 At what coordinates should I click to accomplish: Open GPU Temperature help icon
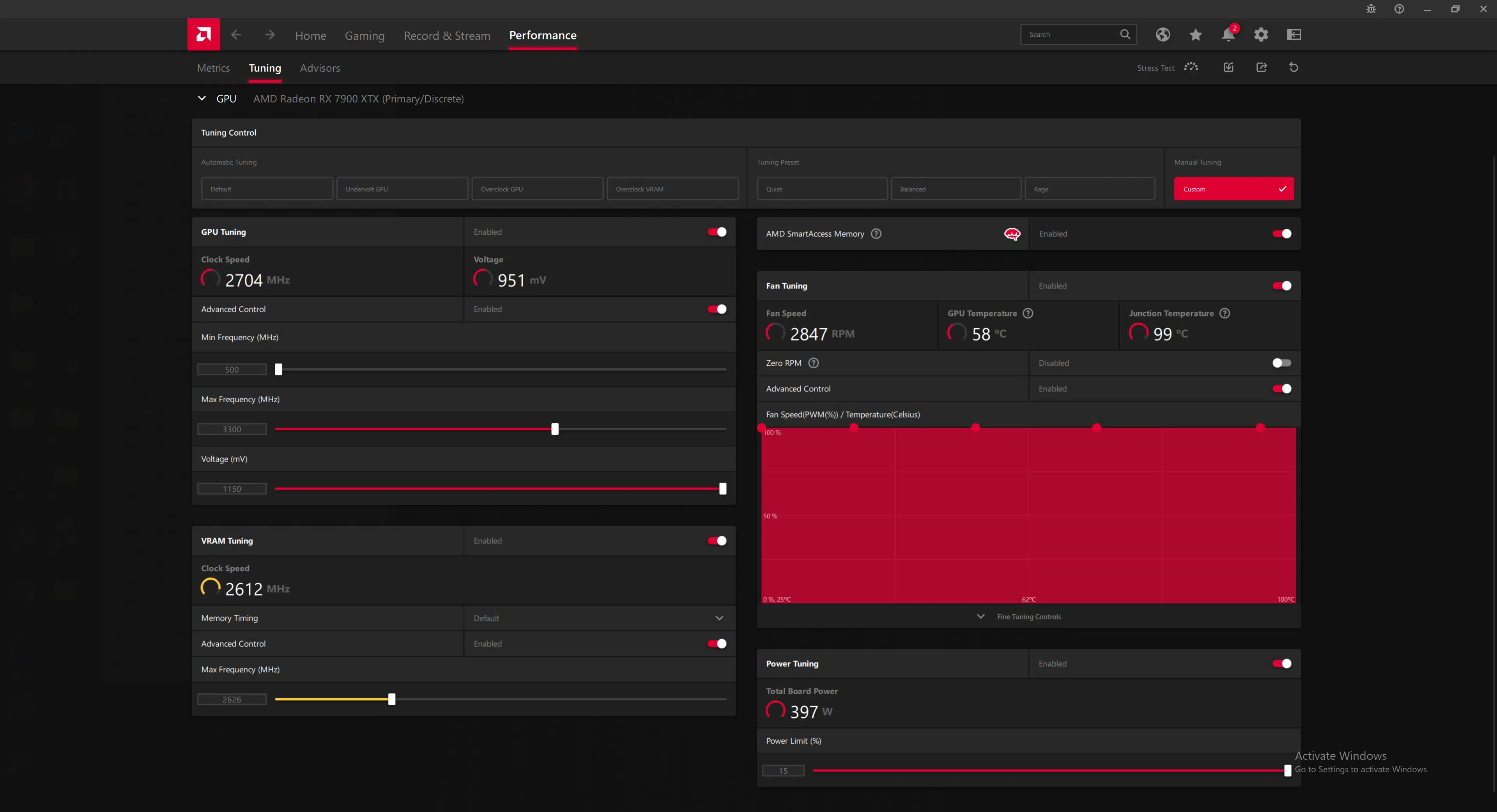coord(1028,313)
